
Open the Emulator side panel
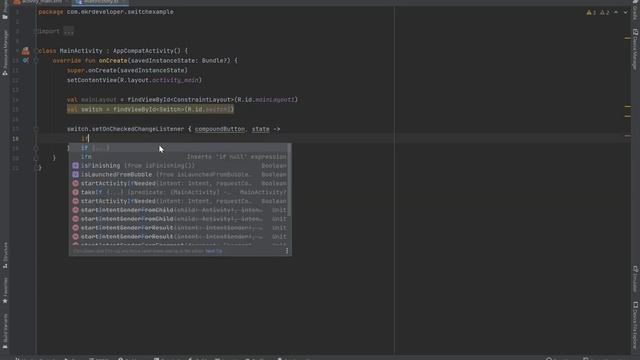[635, 279]
